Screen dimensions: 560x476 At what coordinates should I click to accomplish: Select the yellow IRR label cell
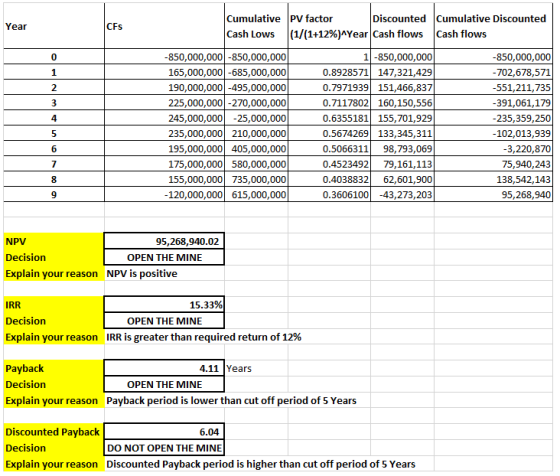[x=54, y=305]
